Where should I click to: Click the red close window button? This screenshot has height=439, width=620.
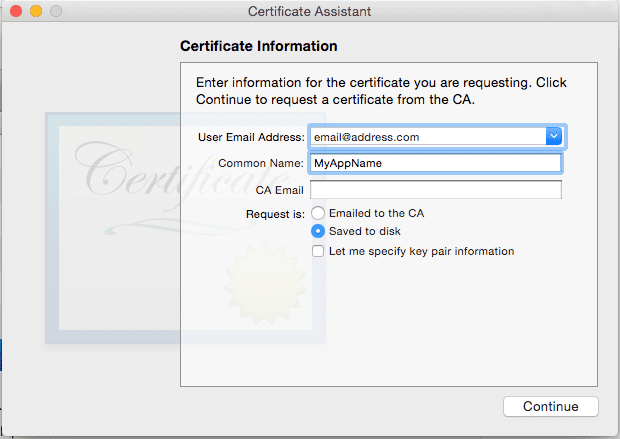[x=15, y=11]
